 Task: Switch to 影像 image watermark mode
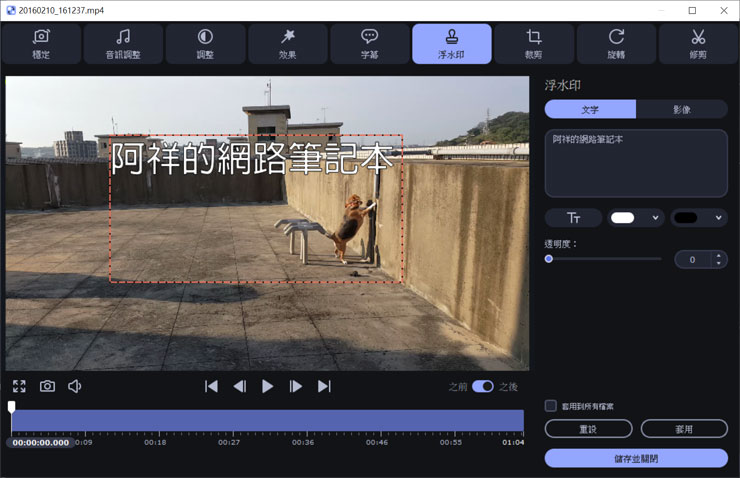coord(681,109)
